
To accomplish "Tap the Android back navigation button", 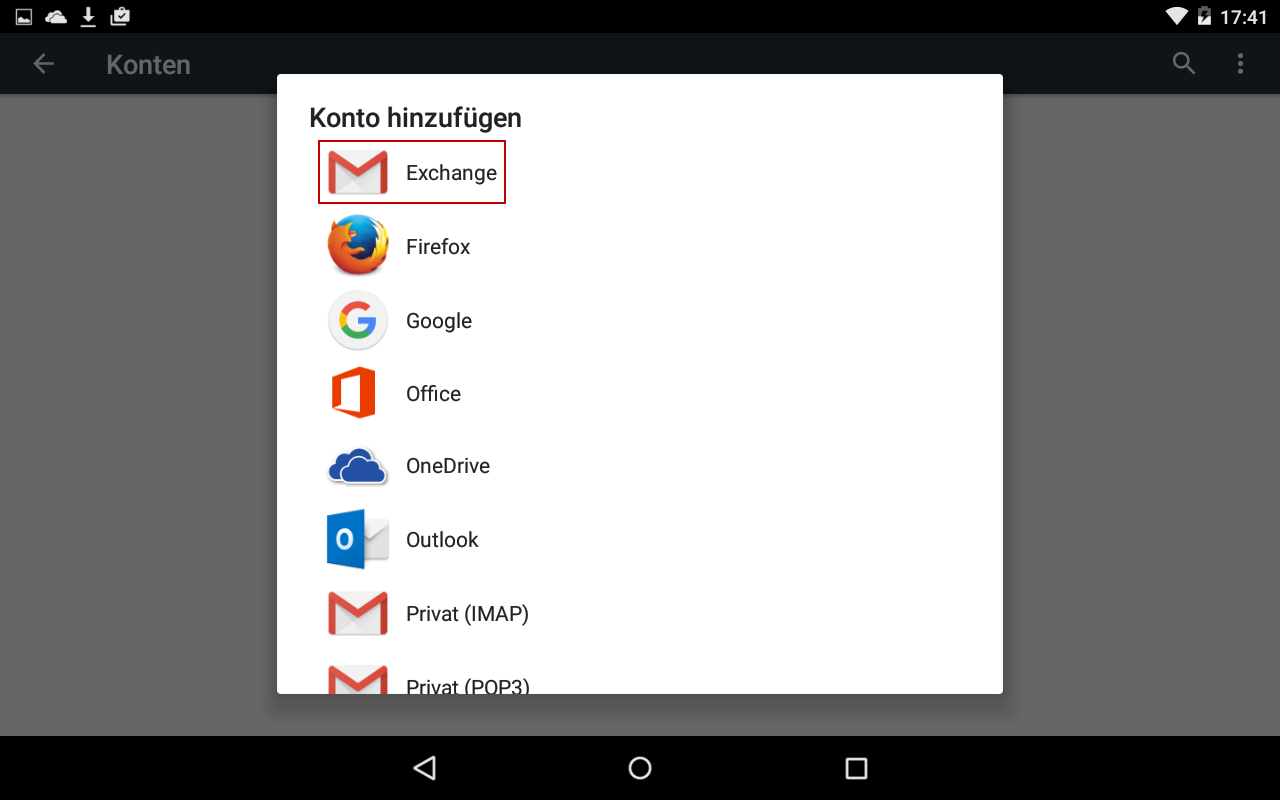I will 424,768.
